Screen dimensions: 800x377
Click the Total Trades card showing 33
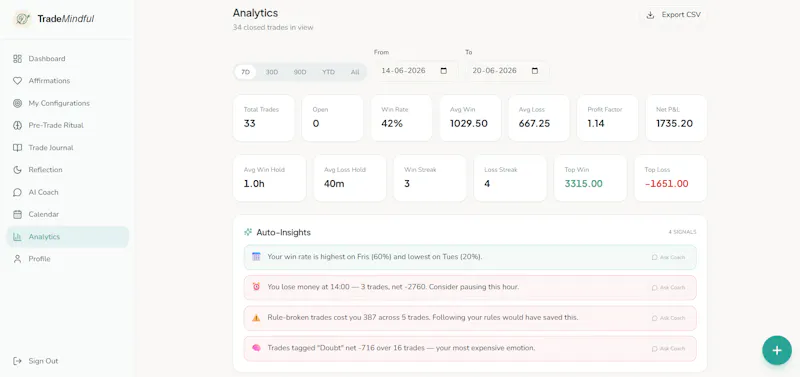(264, 118)
